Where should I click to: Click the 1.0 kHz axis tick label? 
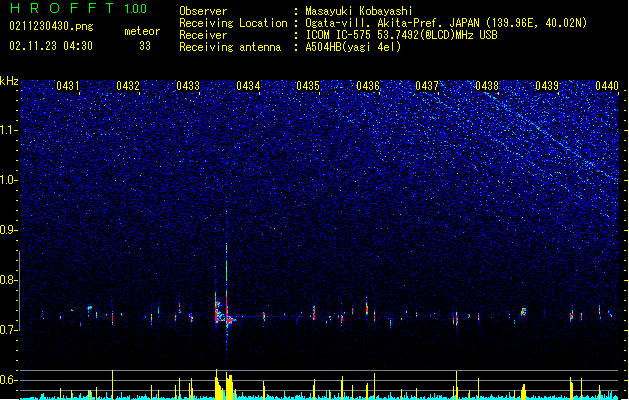8,180
